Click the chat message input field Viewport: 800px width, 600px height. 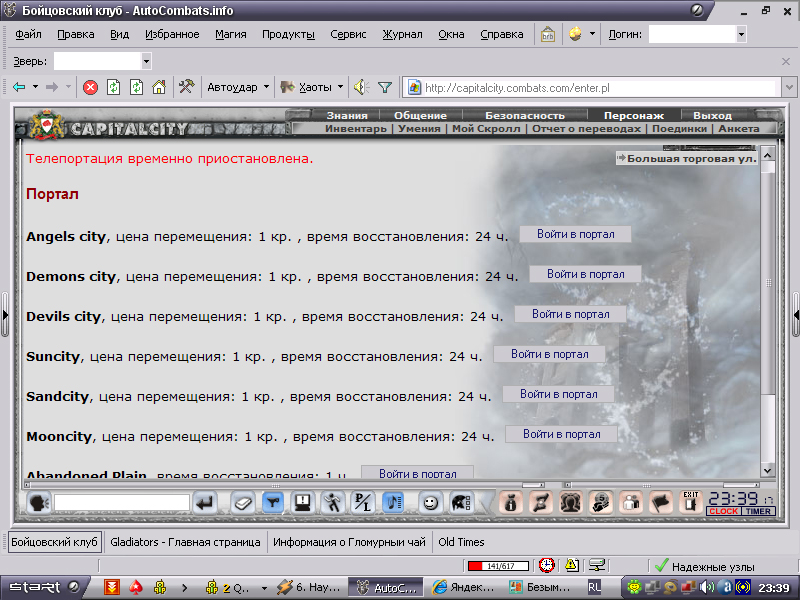[122, 503]
